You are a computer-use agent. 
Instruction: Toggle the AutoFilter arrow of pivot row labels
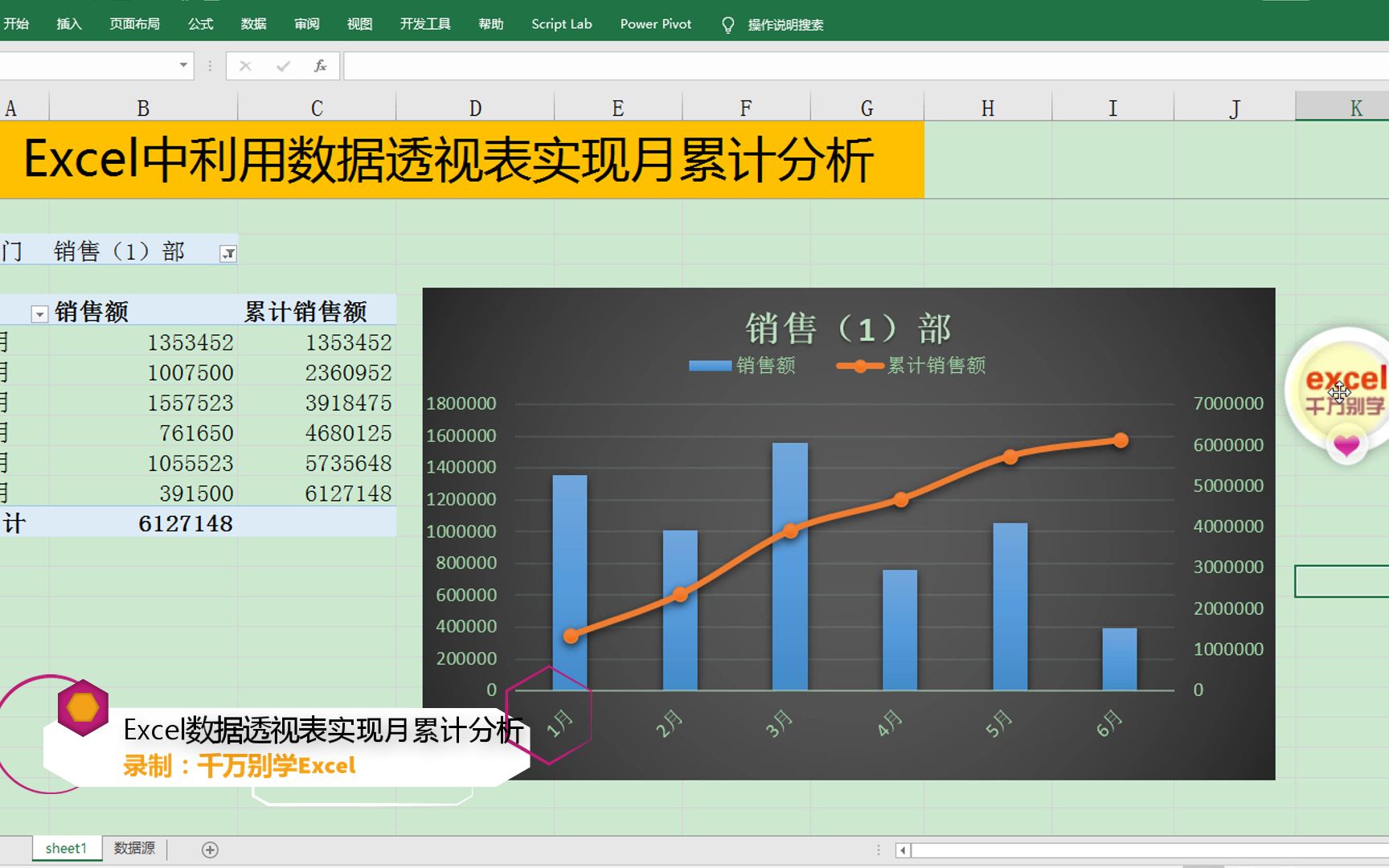39,313
